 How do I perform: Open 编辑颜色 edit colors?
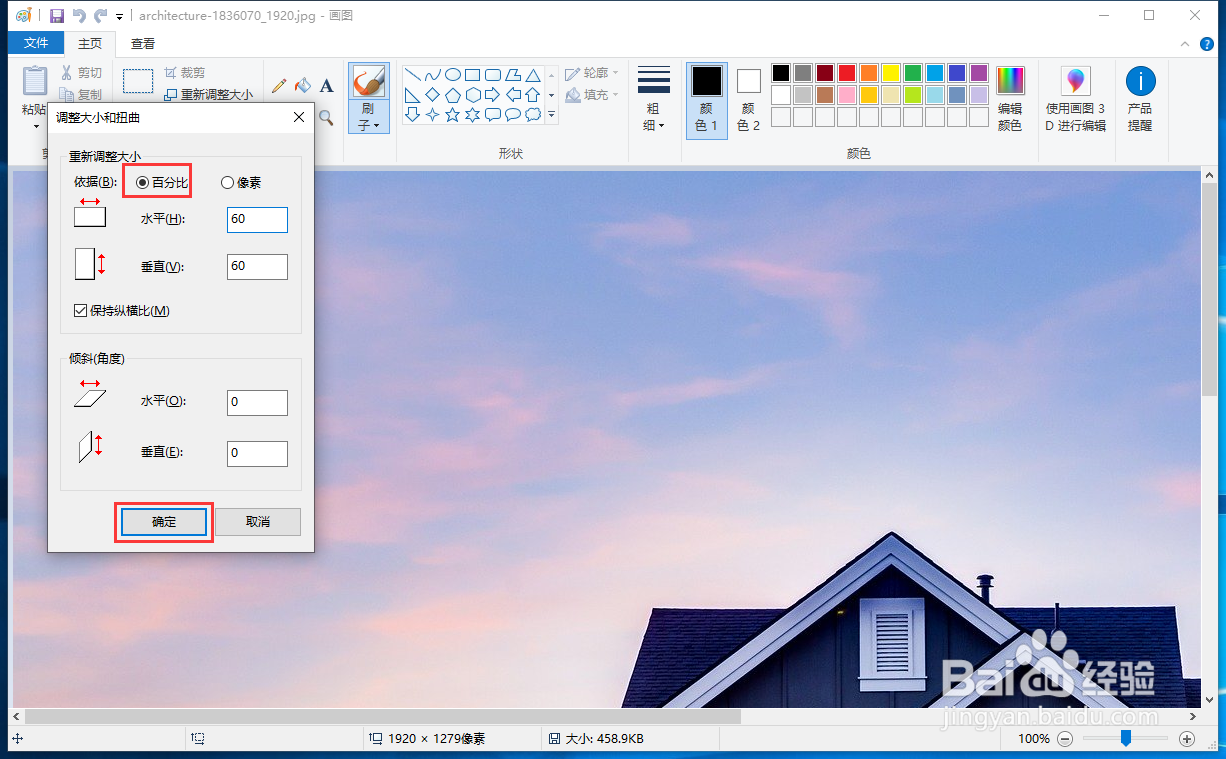tap(1010, 99)
